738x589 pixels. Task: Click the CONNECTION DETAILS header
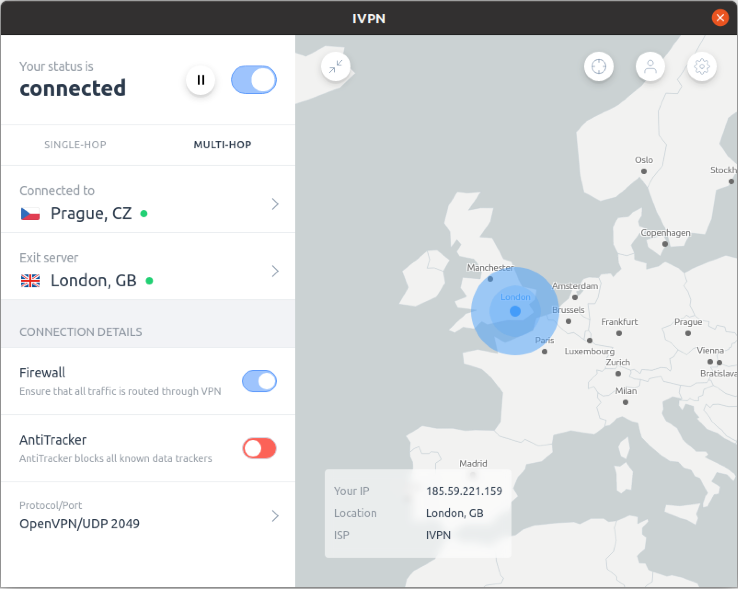click(80, 332)
